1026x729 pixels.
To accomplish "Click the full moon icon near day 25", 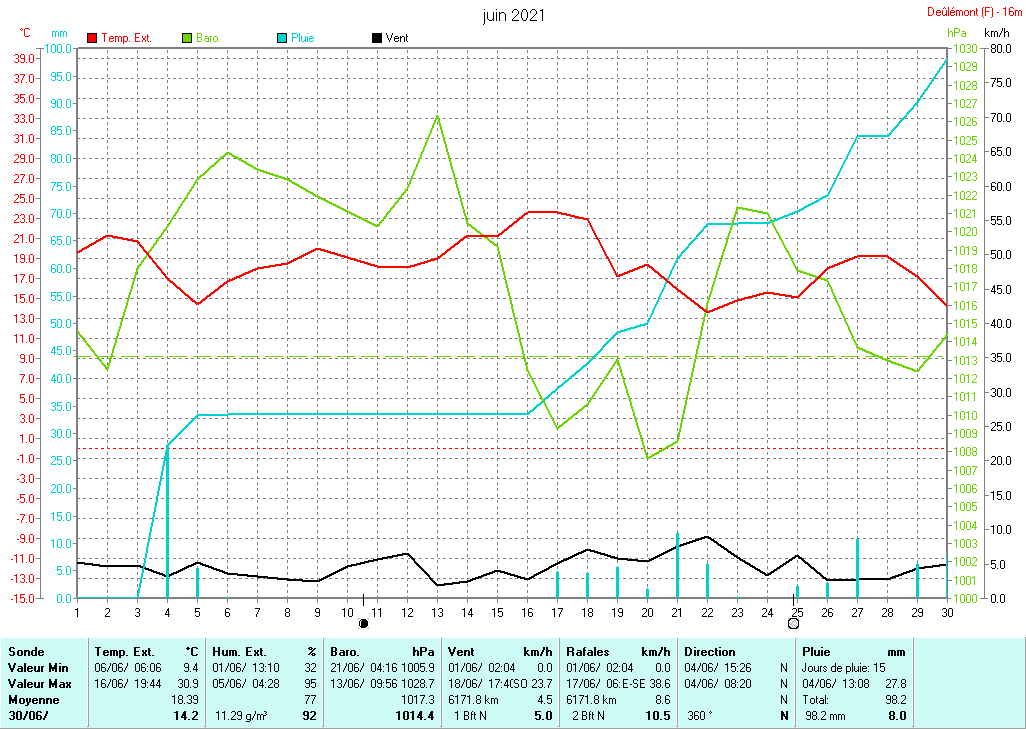I will click(794, 623).
